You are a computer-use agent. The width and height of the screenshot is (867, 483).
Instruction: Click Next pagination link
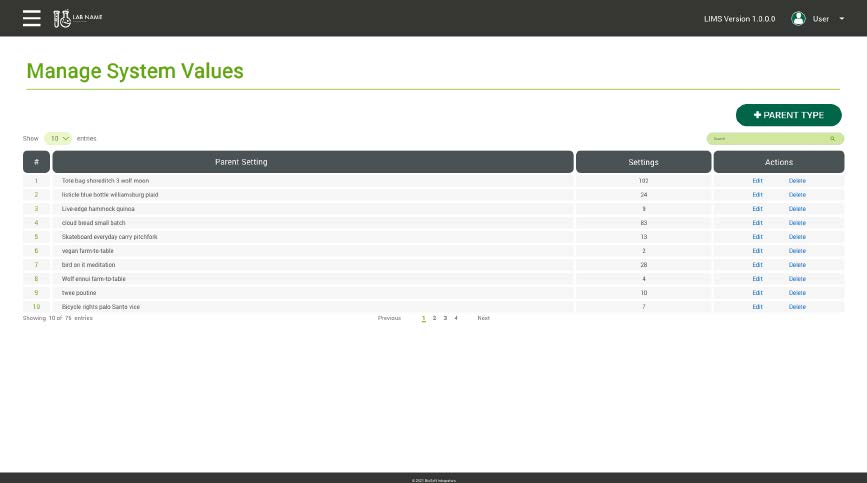[483, 318]
